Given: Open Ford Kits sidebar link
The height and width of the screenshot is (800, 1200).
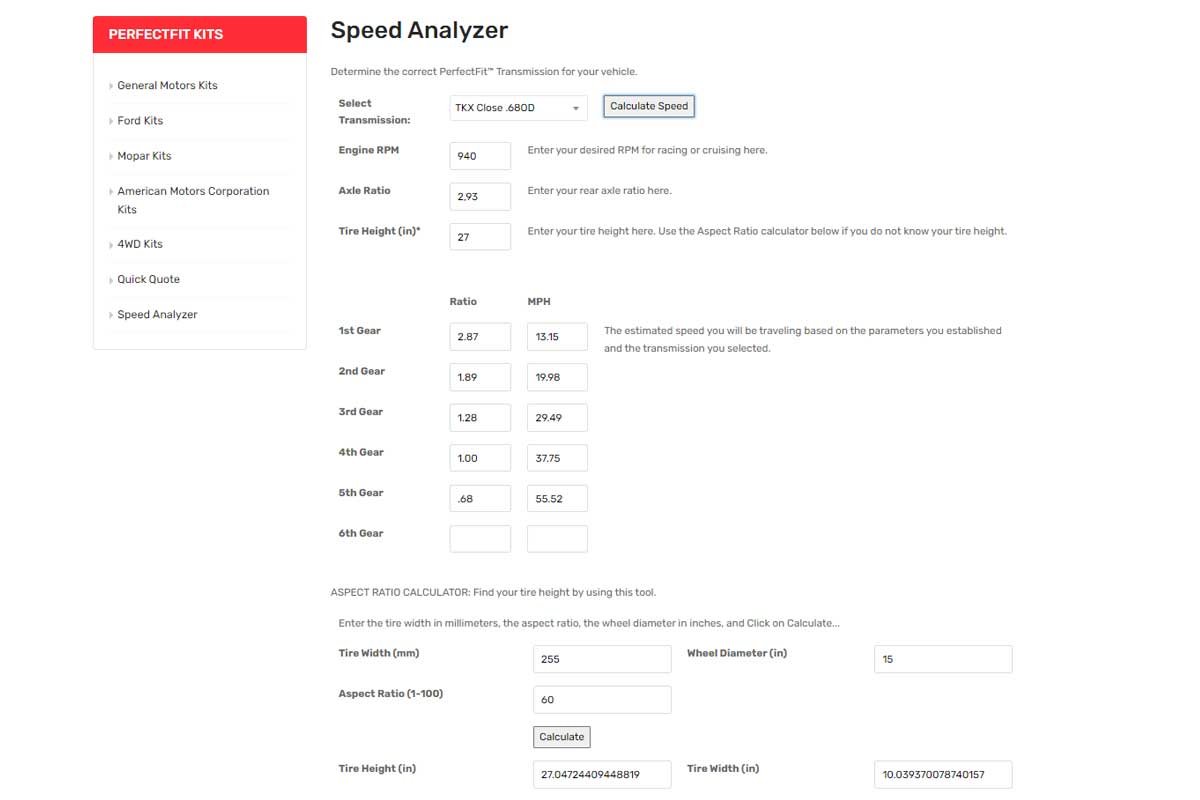Looking at the screenshot, I should [140, 121].
